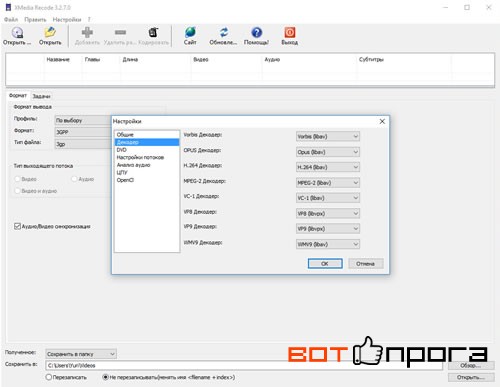Image resolution: width=500 pixels, height=387 pixels.
Task: Select DVD in settings list
Action: [x=146, y=150]
